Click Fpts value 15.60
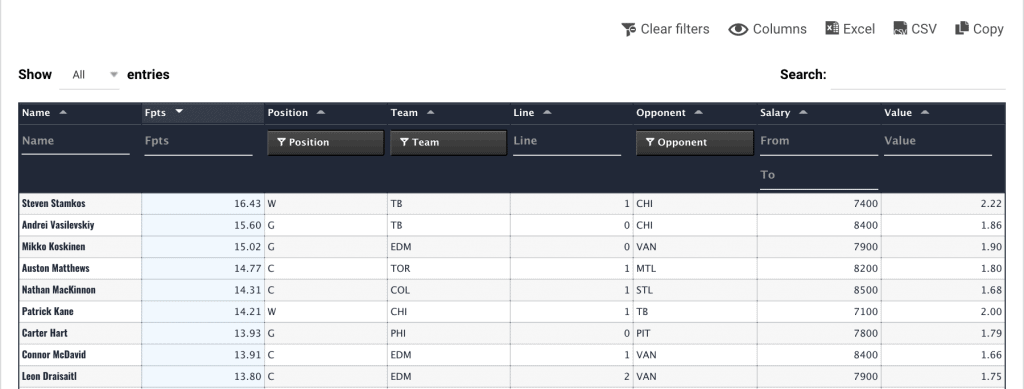This screenshot has width=1024, height=389. click(x=248, y=225)
